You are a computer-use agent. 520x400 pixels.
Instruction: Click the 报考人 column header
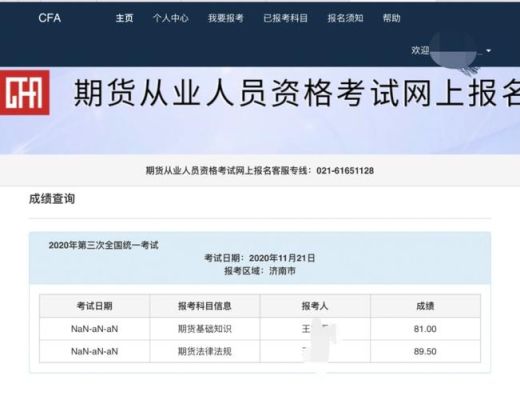click(315, 306)
